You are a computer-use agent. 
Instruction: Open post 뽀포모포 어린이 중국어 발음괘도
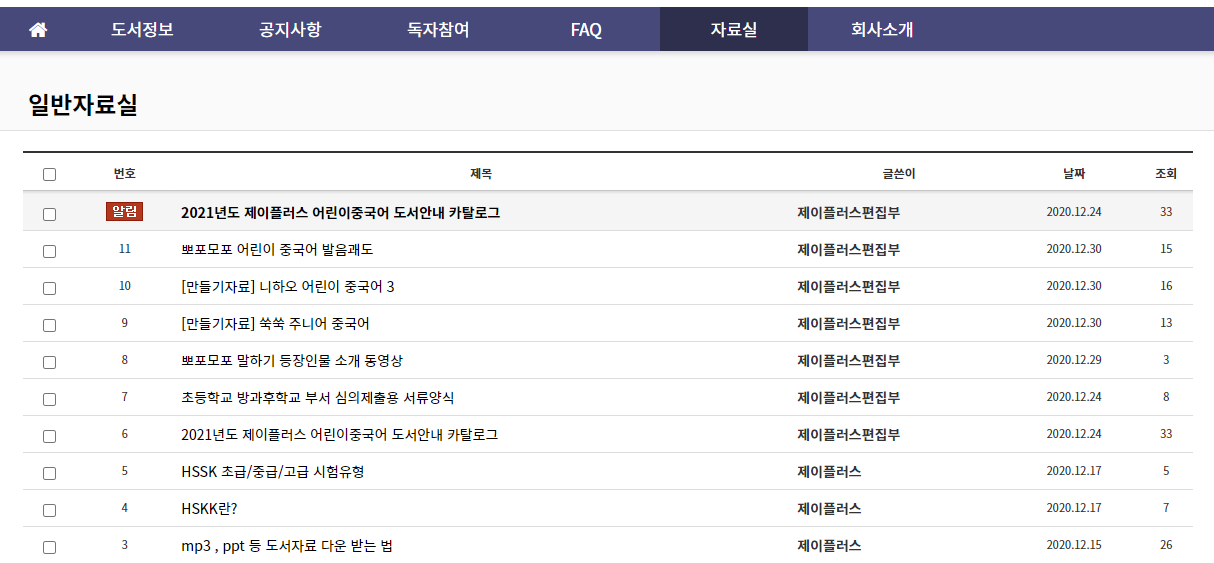pos(277,249)
